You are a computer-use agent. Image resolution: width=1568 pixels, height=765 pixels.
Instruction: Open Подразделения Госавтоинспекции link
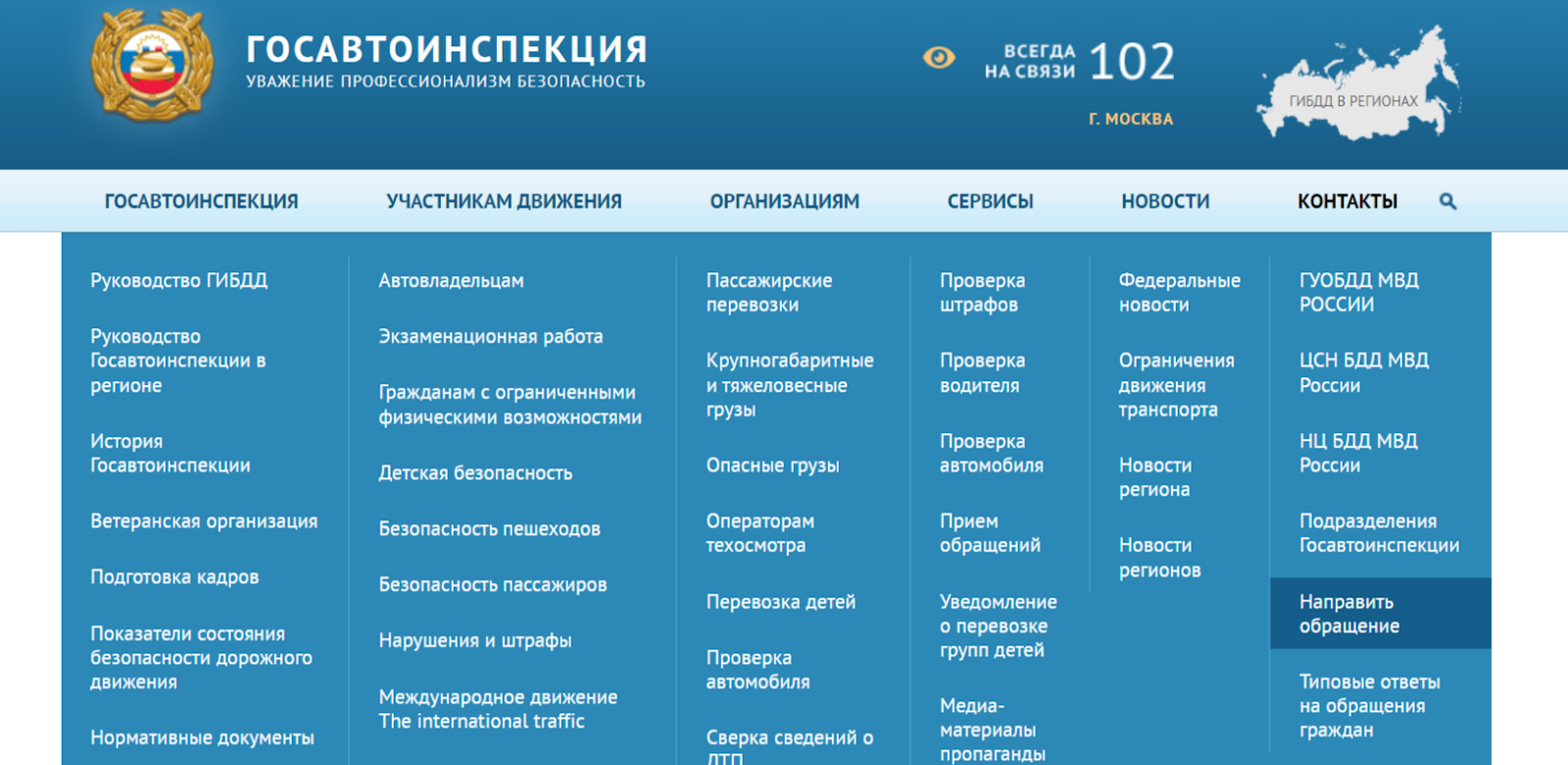[x=1379, y=534]
